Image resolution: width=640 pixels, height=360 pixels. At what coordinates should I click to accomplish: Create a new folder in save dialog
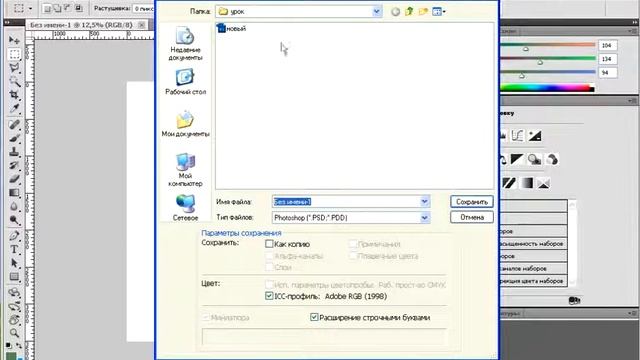point(423,11)
